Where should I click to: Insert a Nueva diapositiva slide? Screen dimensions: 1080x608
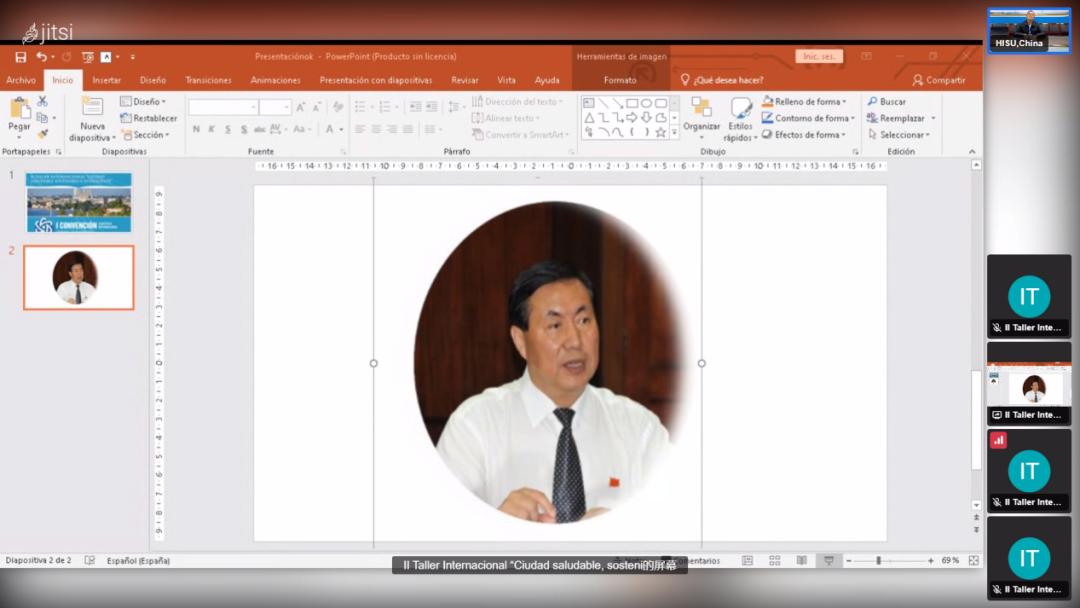[x=92, y=119]
